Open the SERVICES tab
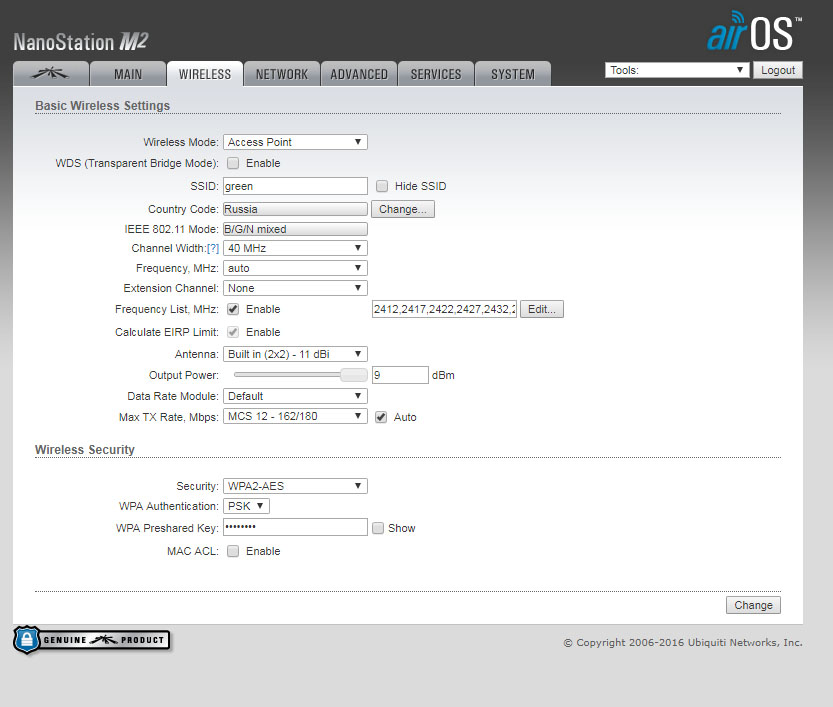Viewport: 833px width, 707px height. [x=436, y=74]
